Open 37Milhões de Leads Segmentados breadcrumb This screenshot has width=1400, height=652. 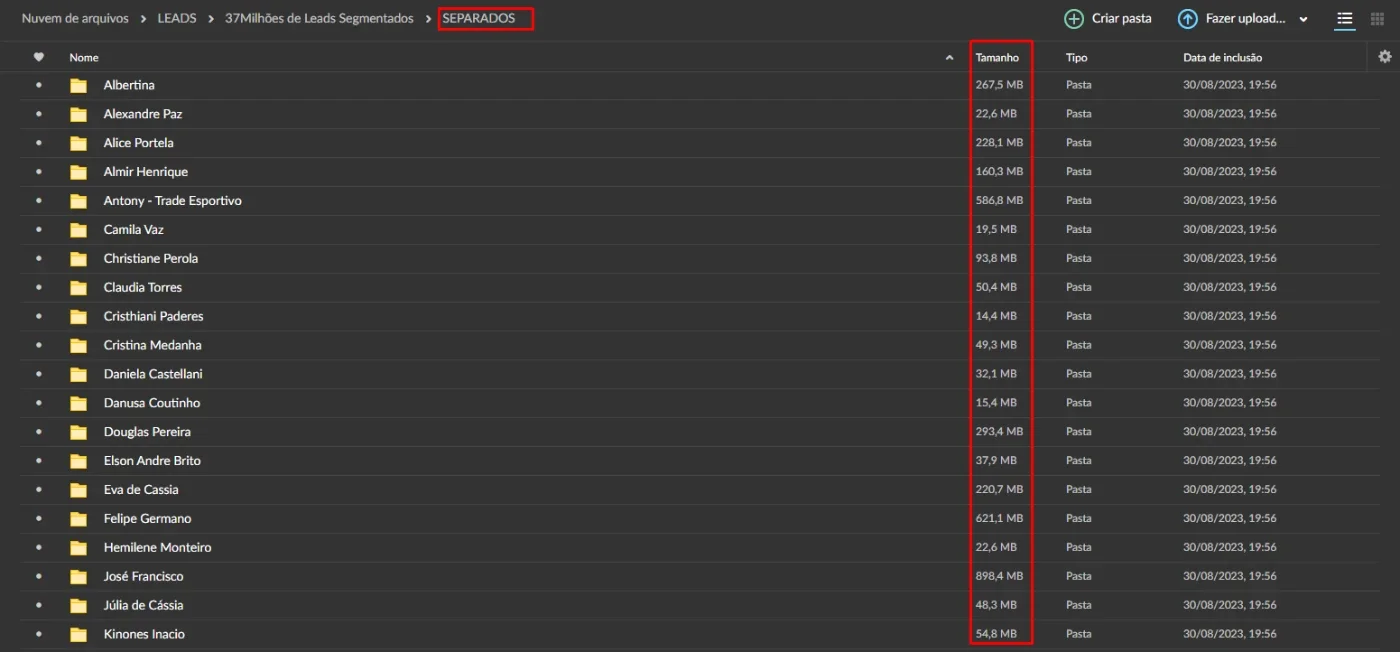319,18
